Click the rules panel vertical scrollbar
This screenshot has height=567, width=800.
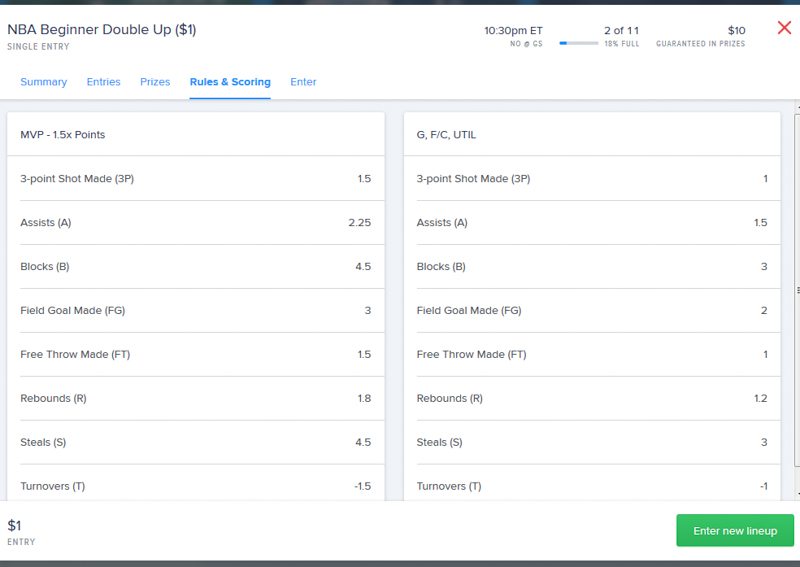[797, 290]
